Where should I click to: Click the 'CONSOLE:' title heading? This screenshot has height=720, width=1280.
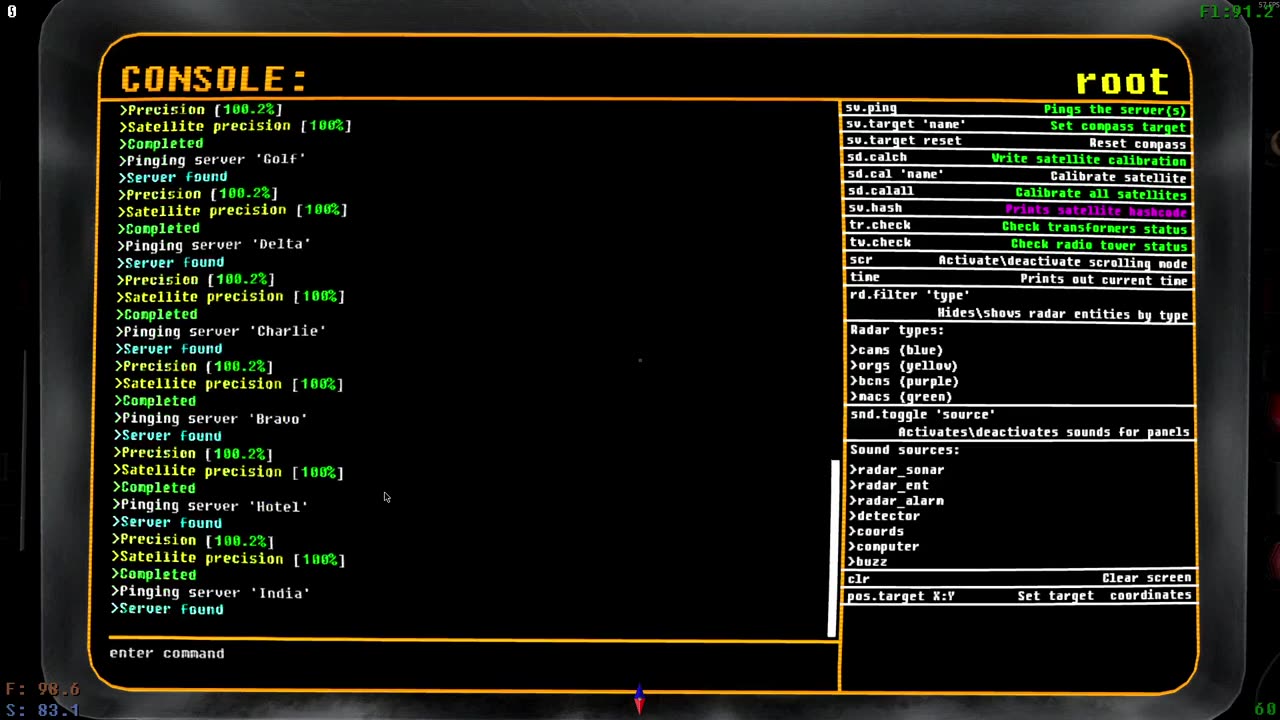[213, 79]
